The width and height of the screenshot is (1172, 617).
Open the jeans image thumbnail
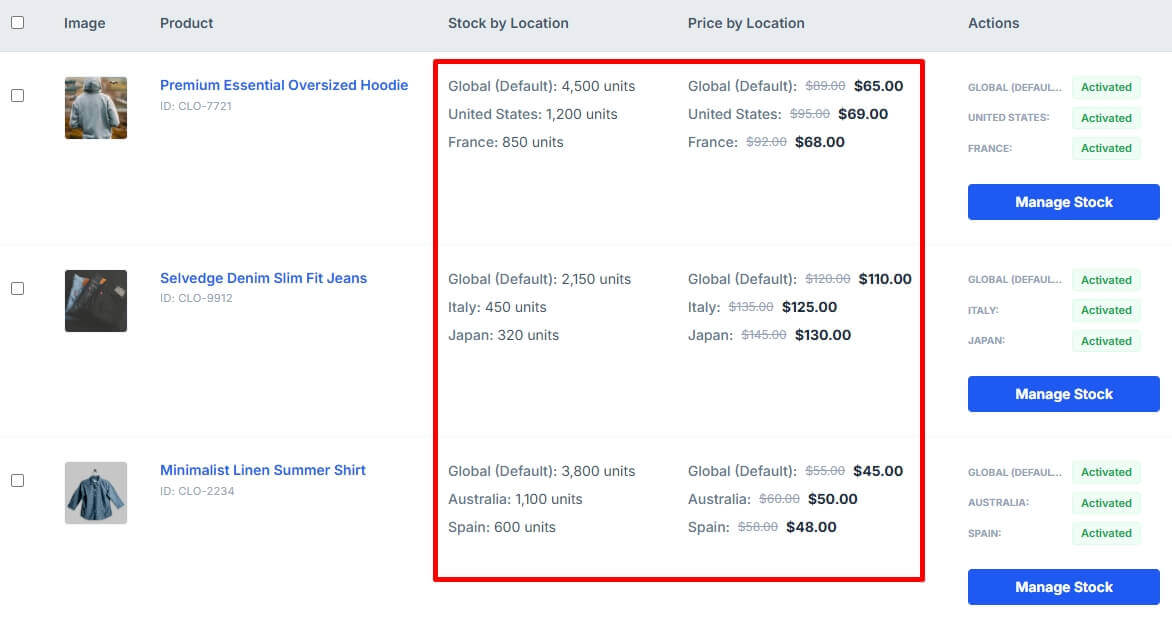pyautogui.click(x=95, y=300)
